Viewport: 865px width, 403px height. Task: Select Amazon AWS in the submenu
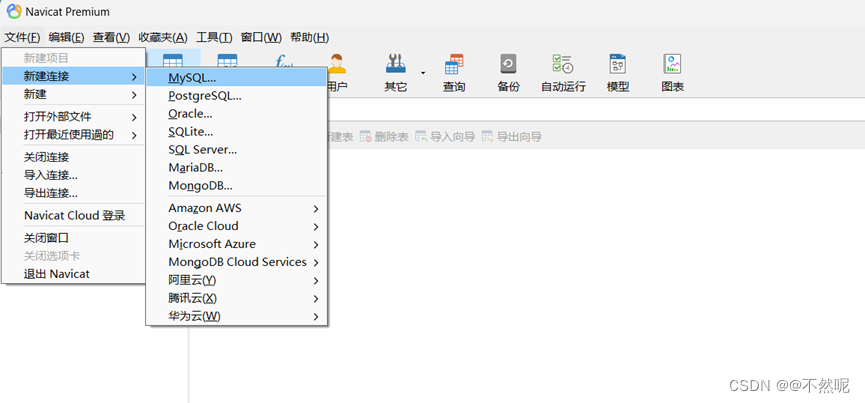[x=237, y=208]
